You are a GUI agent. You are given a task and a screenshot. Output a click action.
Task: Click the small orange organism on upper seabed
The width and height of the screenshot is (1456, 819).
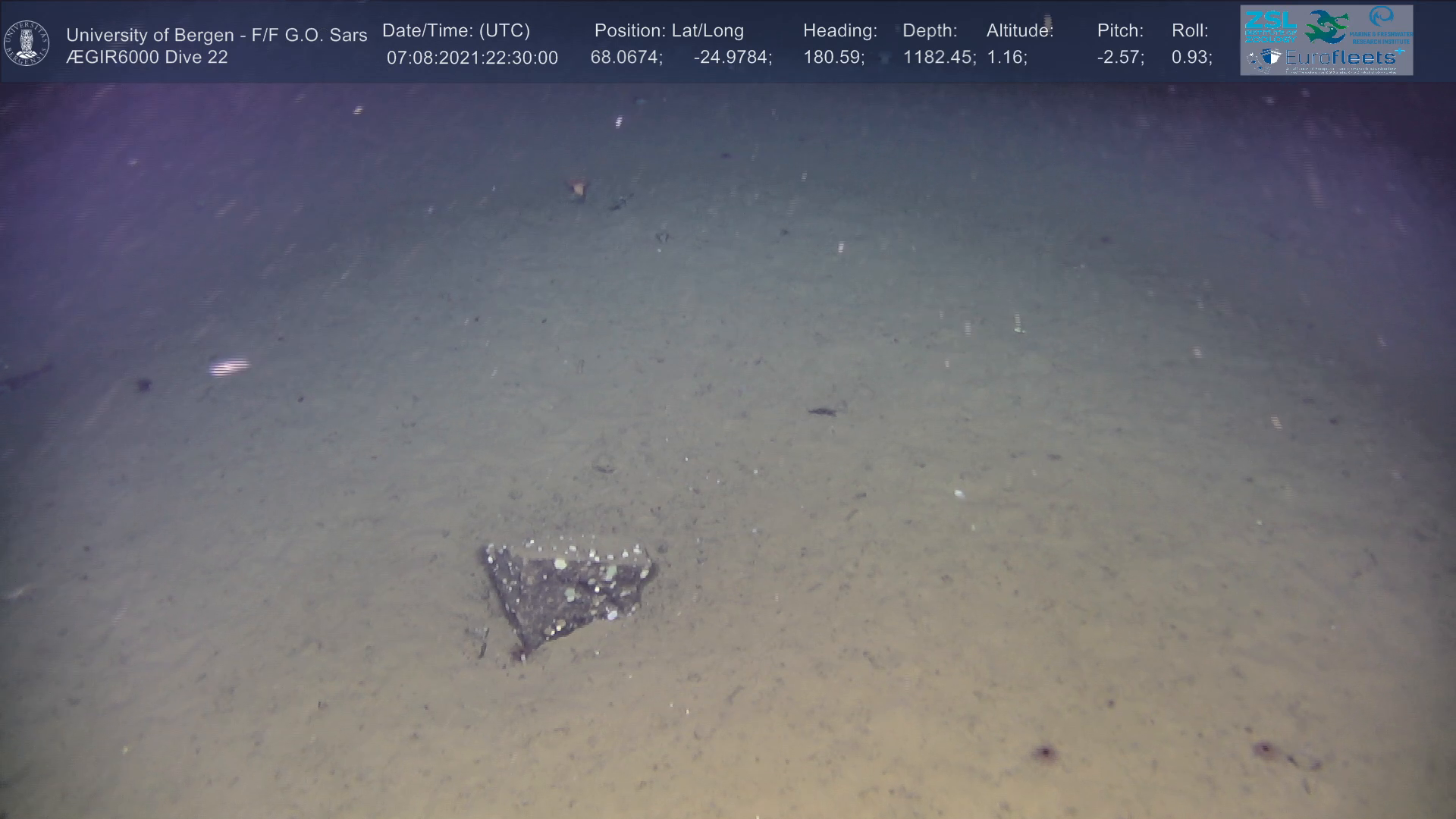click(x=579, y=187)
